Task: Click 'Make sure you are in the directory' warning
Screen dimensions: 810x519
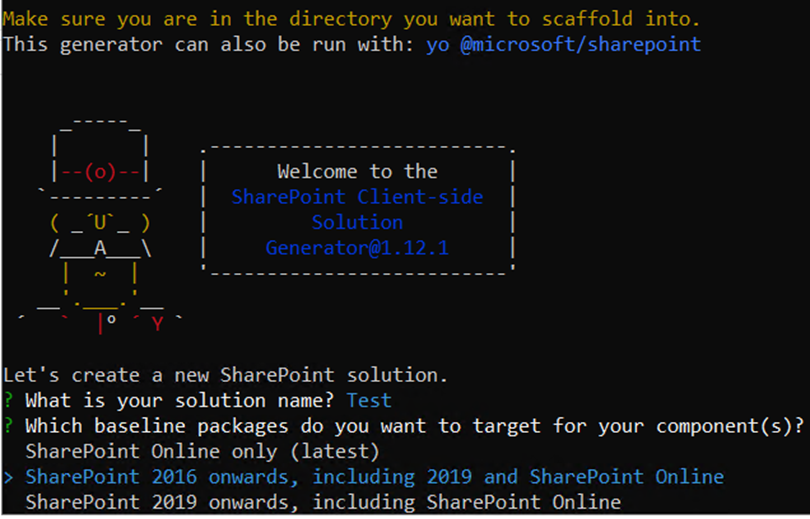Action: coord(351,19)
